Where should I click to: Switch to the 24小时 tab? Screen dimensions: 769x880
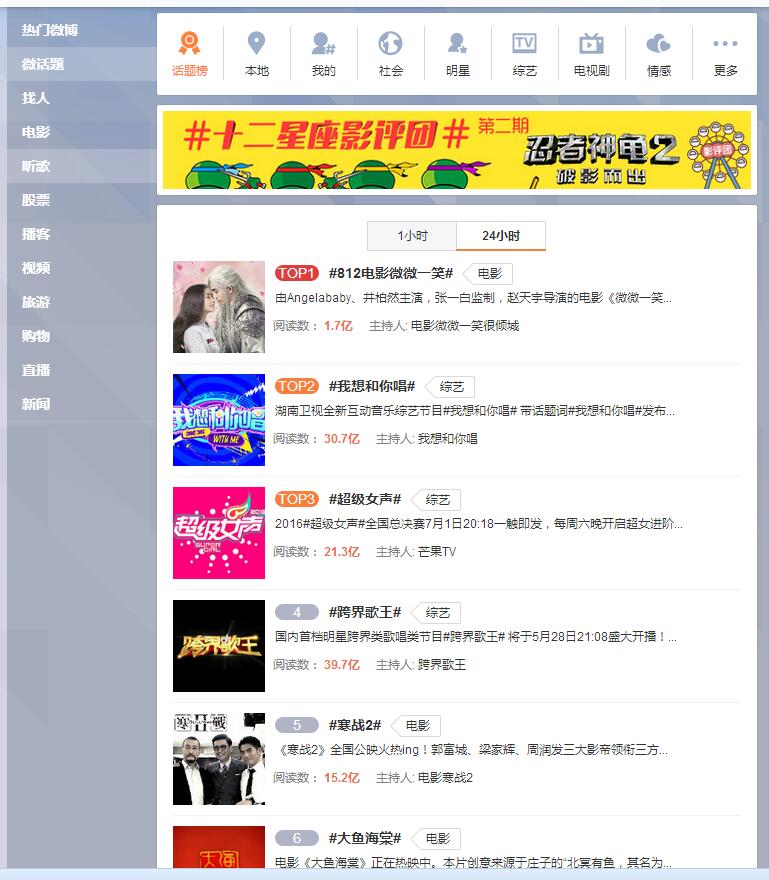click(x=501, y=236)
